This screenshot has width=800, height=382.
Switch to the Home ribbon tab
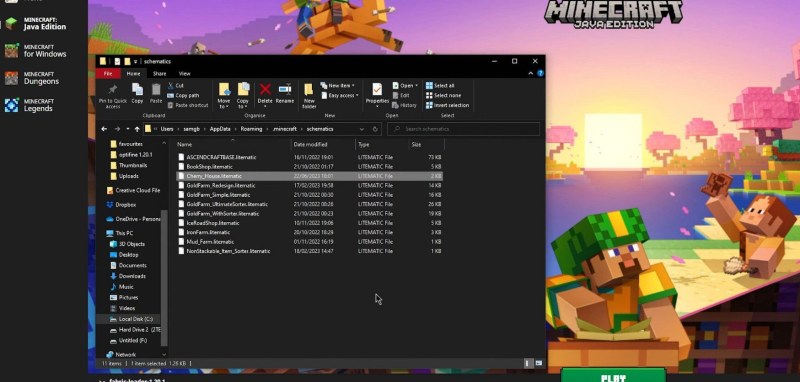pos(133,73)
